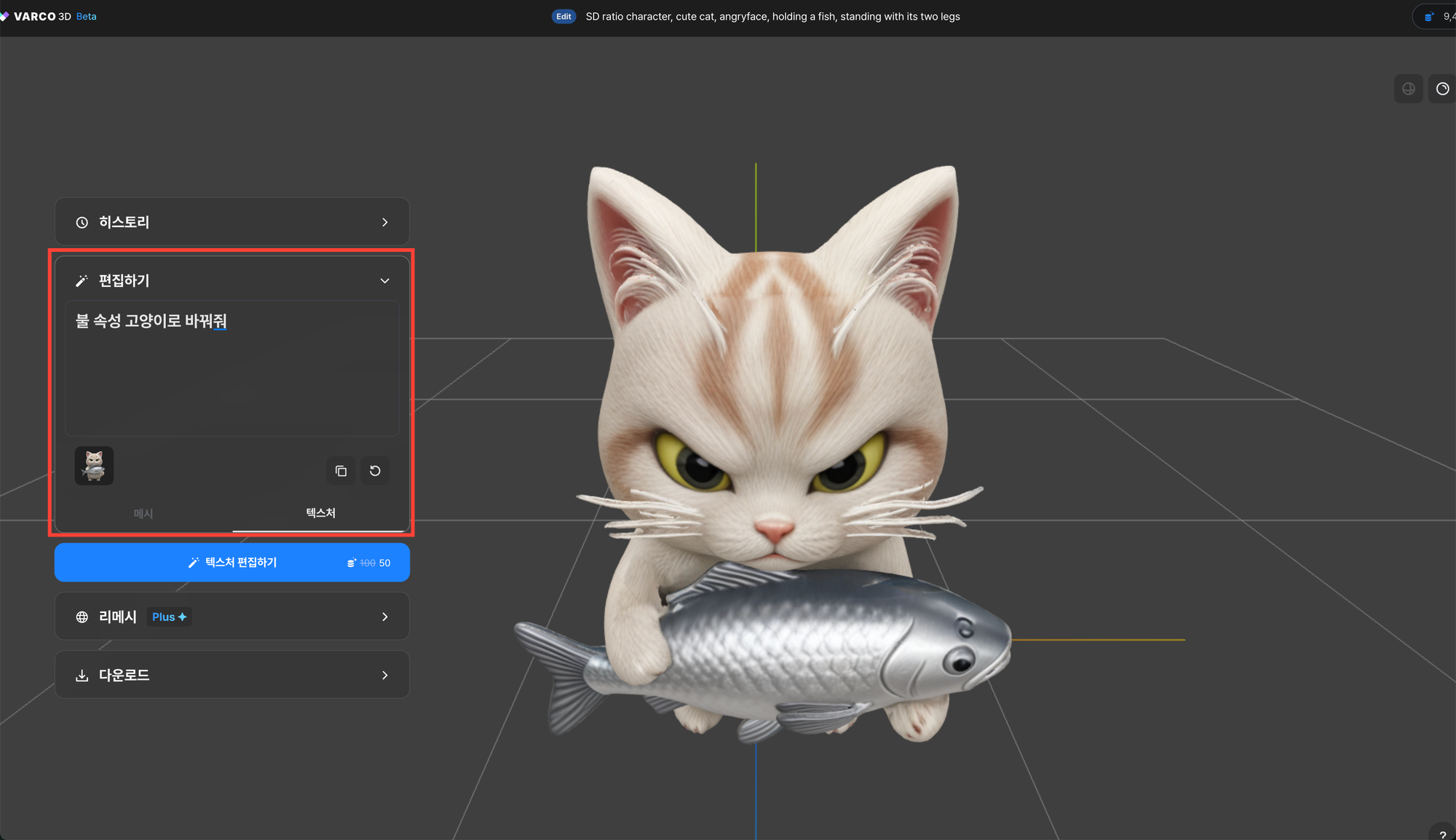The height and width of the screenshot is (840, 1456).
Task: Click the Edit badge beside prompt title
Action: (x=563, y=17)
